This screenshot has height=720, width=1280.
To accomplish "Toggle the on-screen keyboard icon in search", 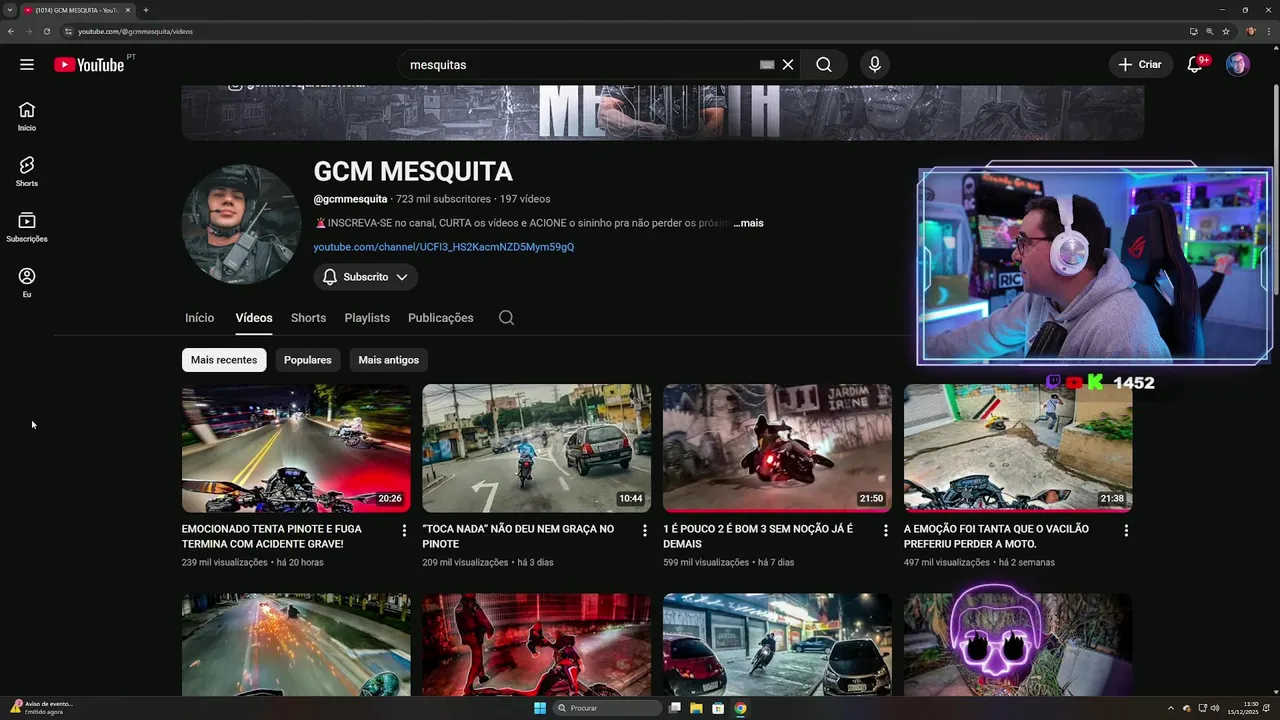I will pos(767,64).
